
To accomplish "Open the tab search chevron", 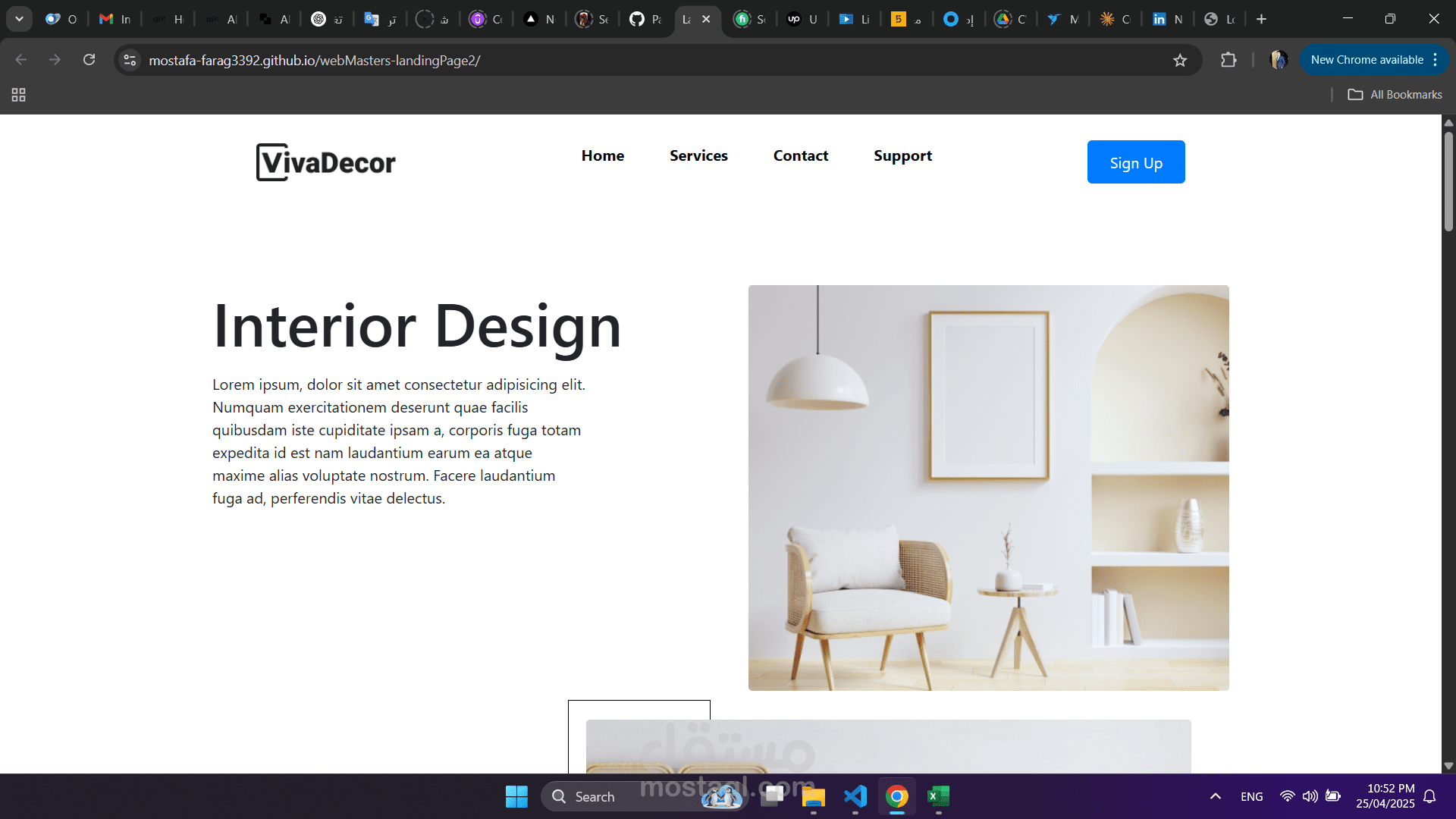I will 19,18.
